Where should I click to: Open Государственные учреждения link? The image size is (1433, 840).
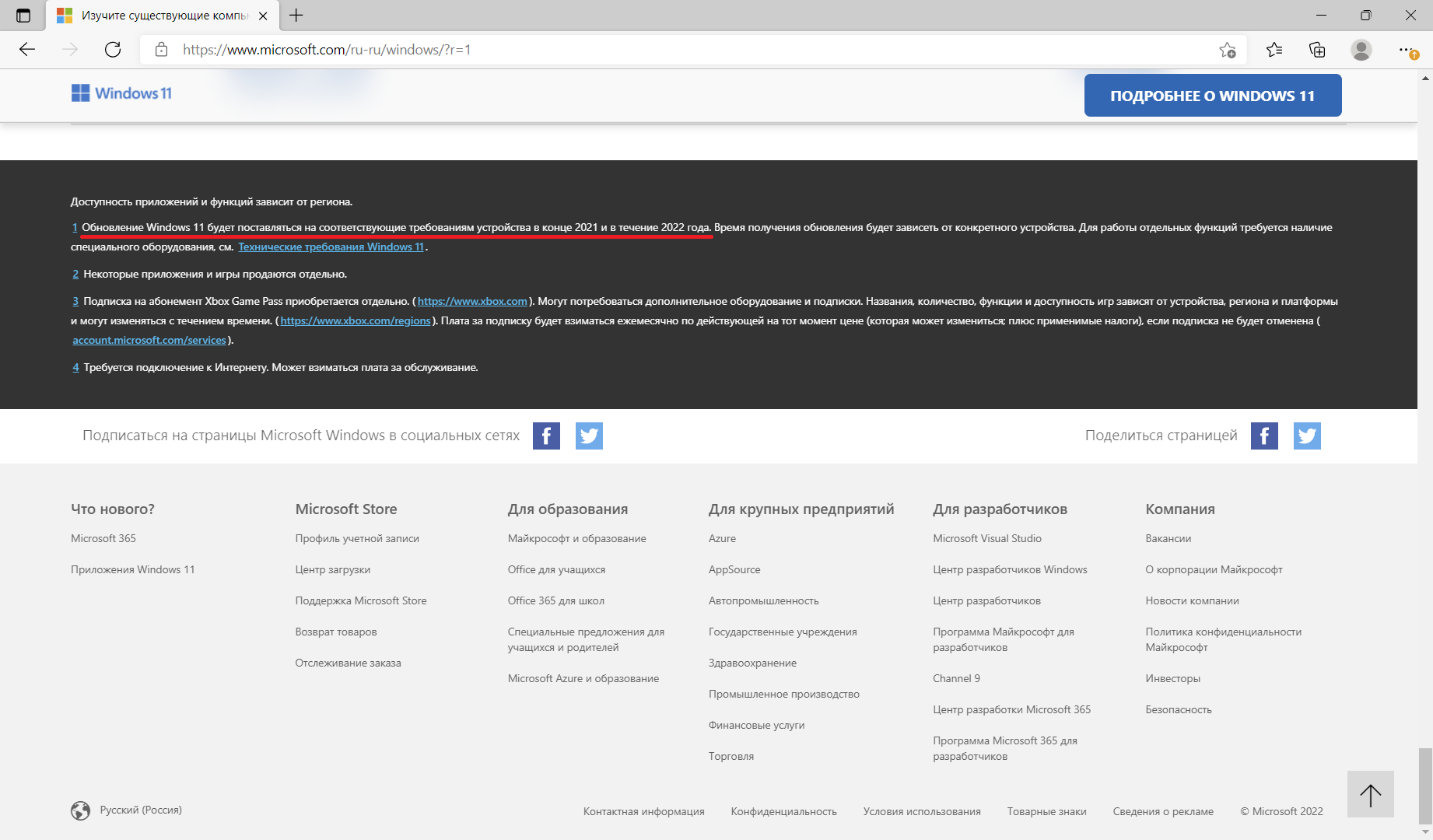click(x=783, y=632)
